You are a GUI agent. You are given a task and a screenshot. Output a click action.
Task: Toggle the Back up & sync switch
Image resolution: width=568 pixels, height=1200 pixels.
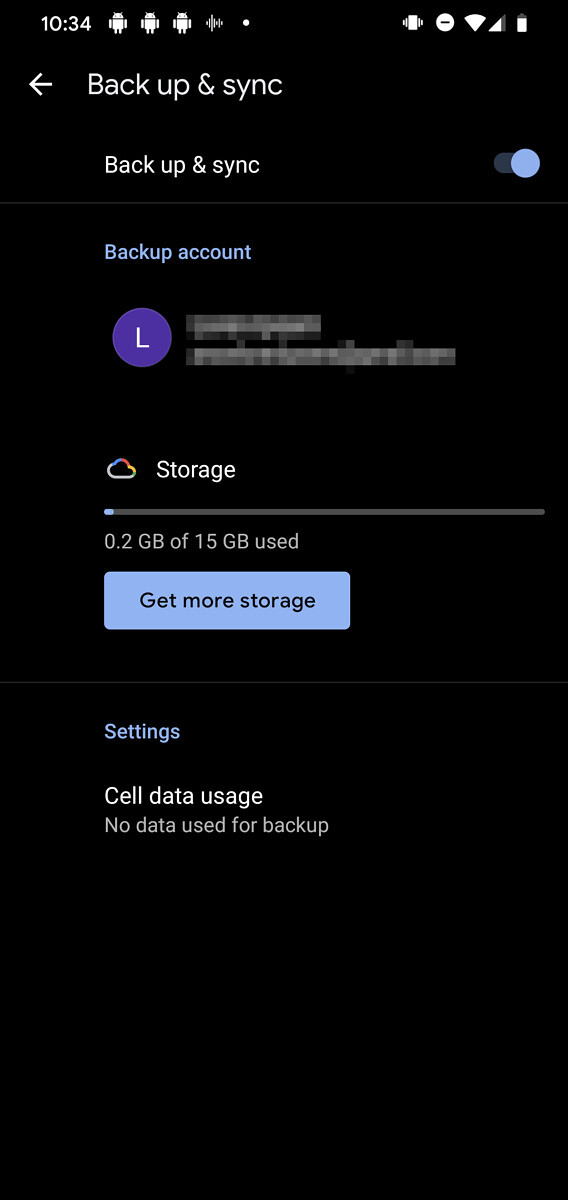click(x=517, y=164)
